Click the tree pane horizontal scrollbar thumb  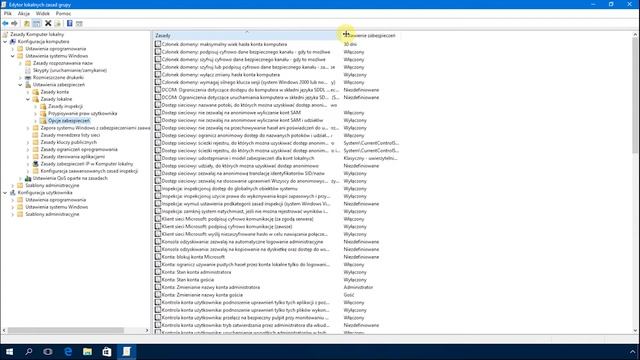coord(66,330)
